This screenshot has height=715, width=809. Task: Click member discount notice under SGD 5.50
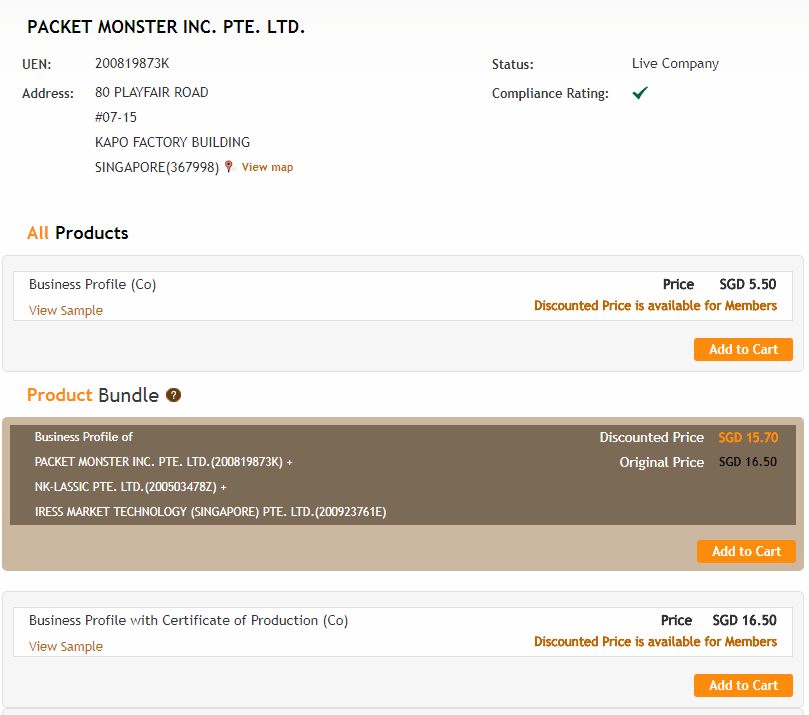[655, 306]
